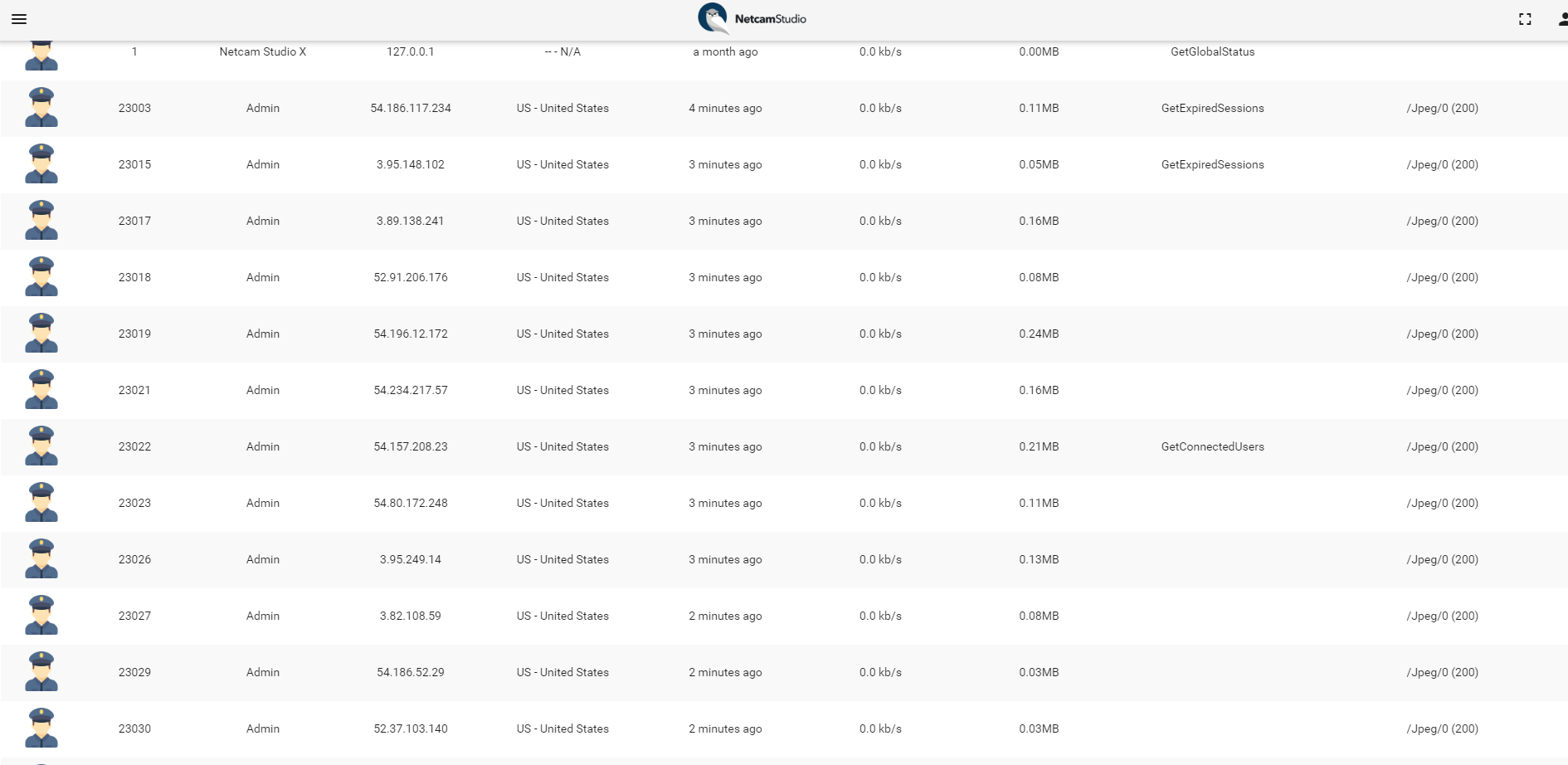This screenshot has width=1568, height=765.
Task: Click GetExpiredSessions in the 23003 row
Action: pos(1213,108)
